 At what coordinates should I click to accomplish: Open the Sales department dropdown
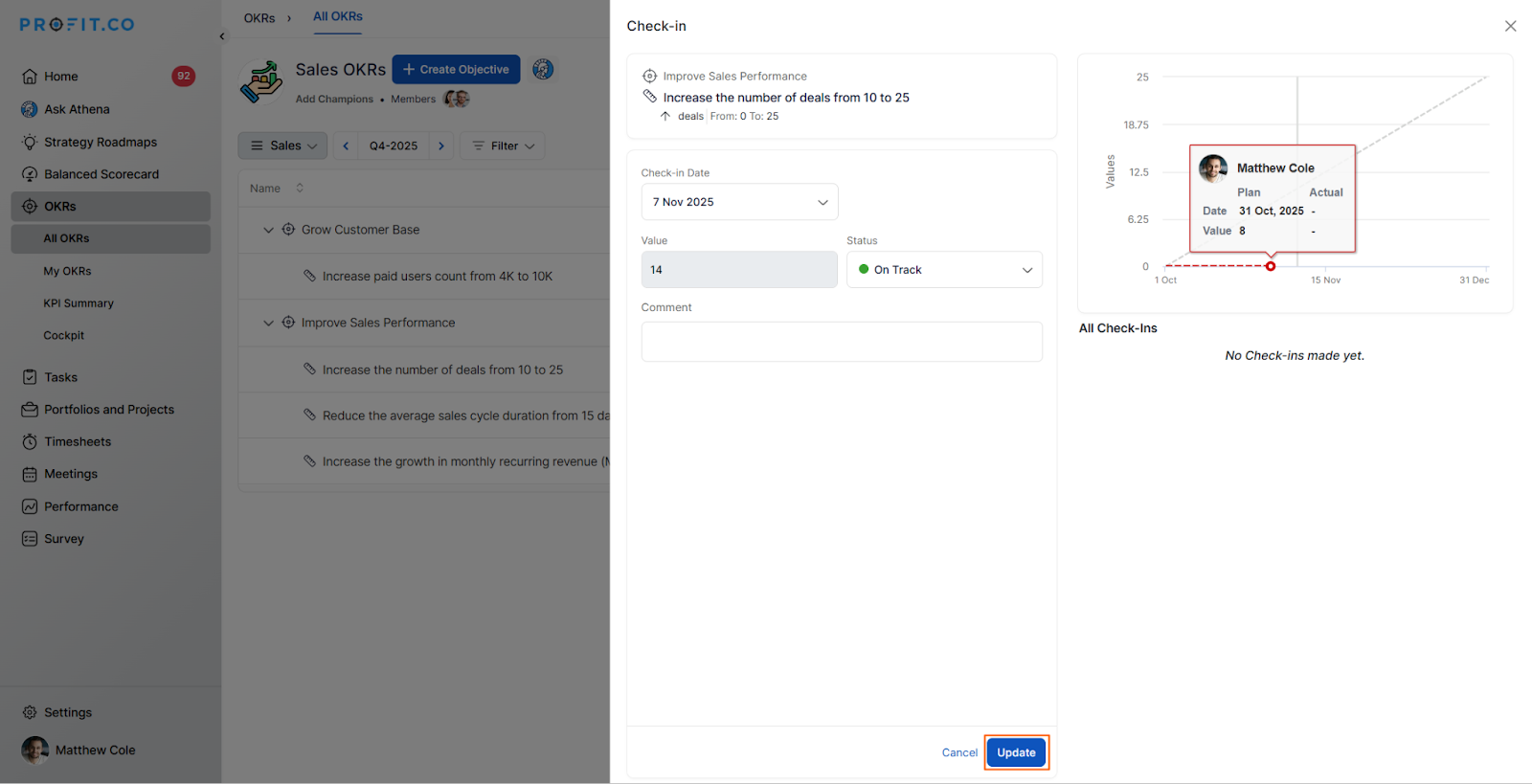[282, 146]
